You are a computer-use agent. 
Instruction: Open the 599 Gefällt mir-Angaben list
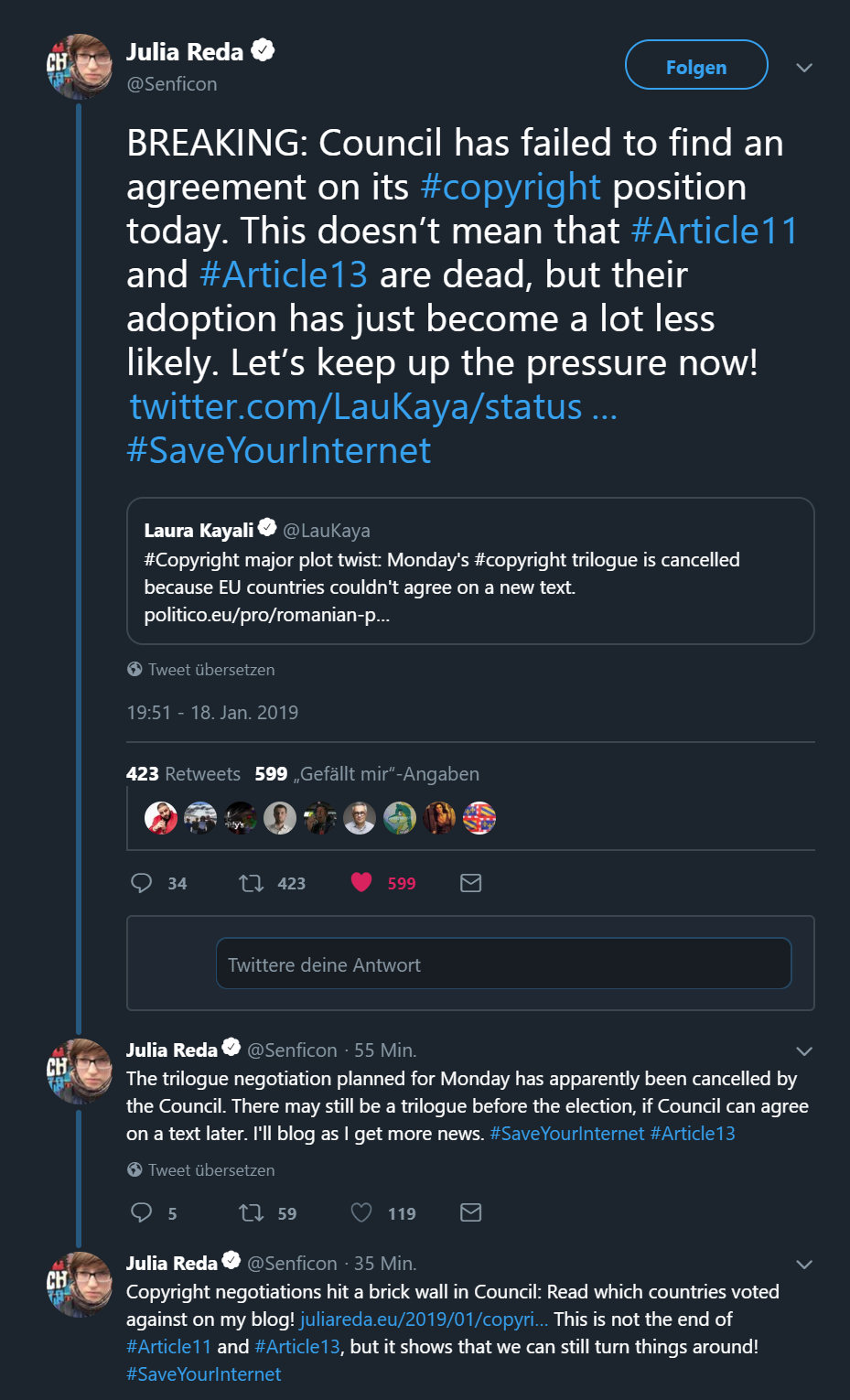[x=367, y=773]
